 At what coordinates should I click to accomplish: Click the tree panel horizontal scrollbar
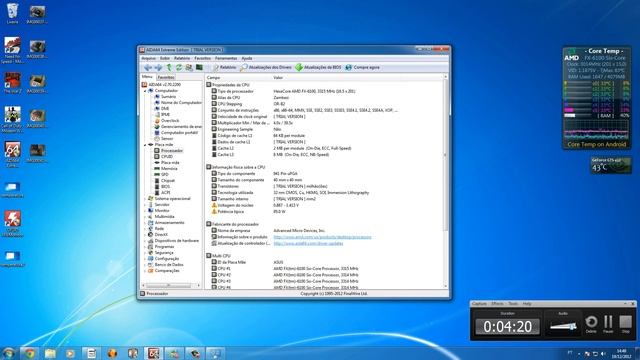click(171, 285)
